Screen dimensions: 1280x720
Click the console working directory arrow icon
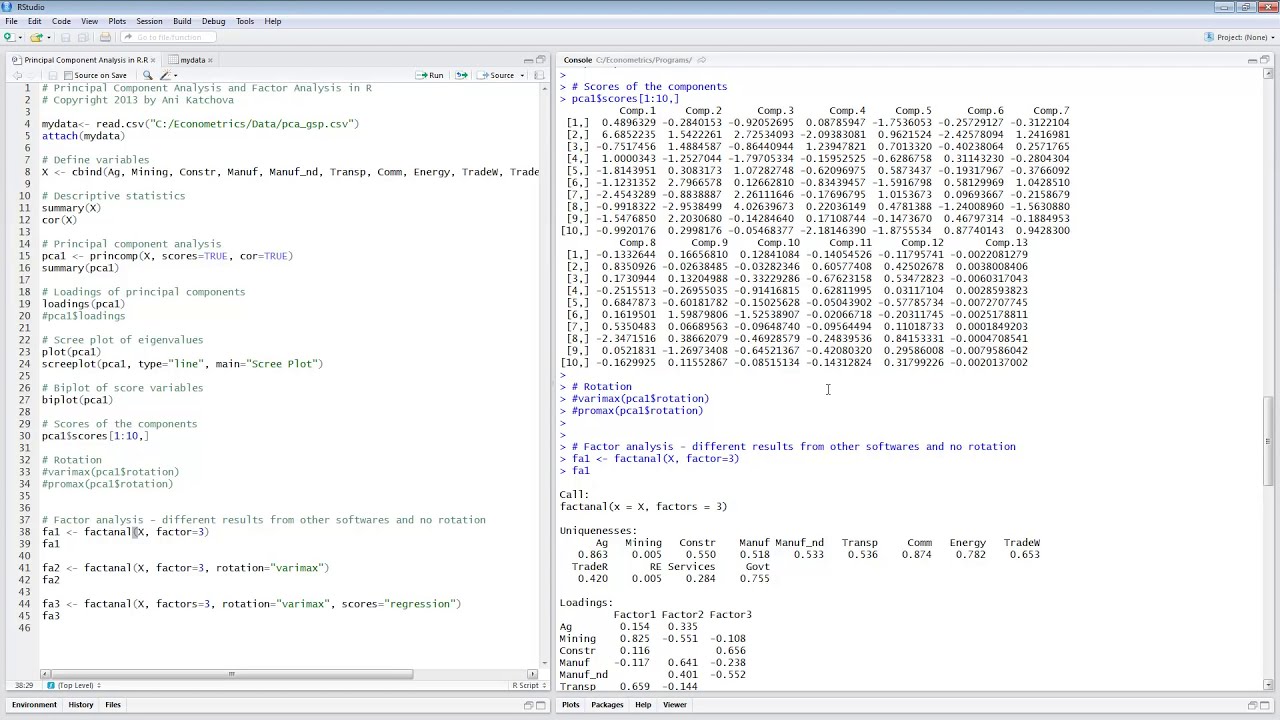(702, 60)
